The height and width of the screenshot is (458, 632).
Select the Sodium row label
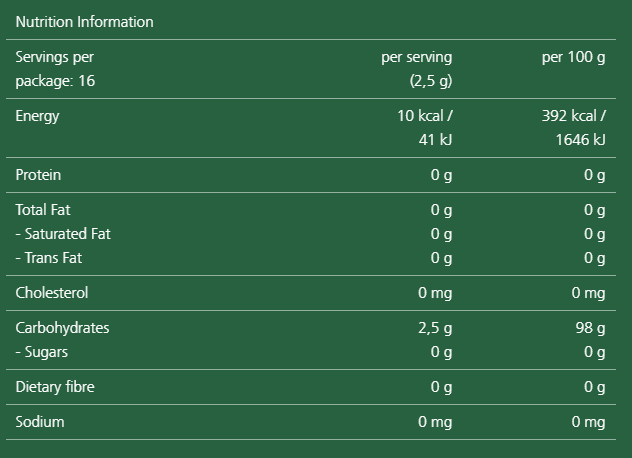40,422
